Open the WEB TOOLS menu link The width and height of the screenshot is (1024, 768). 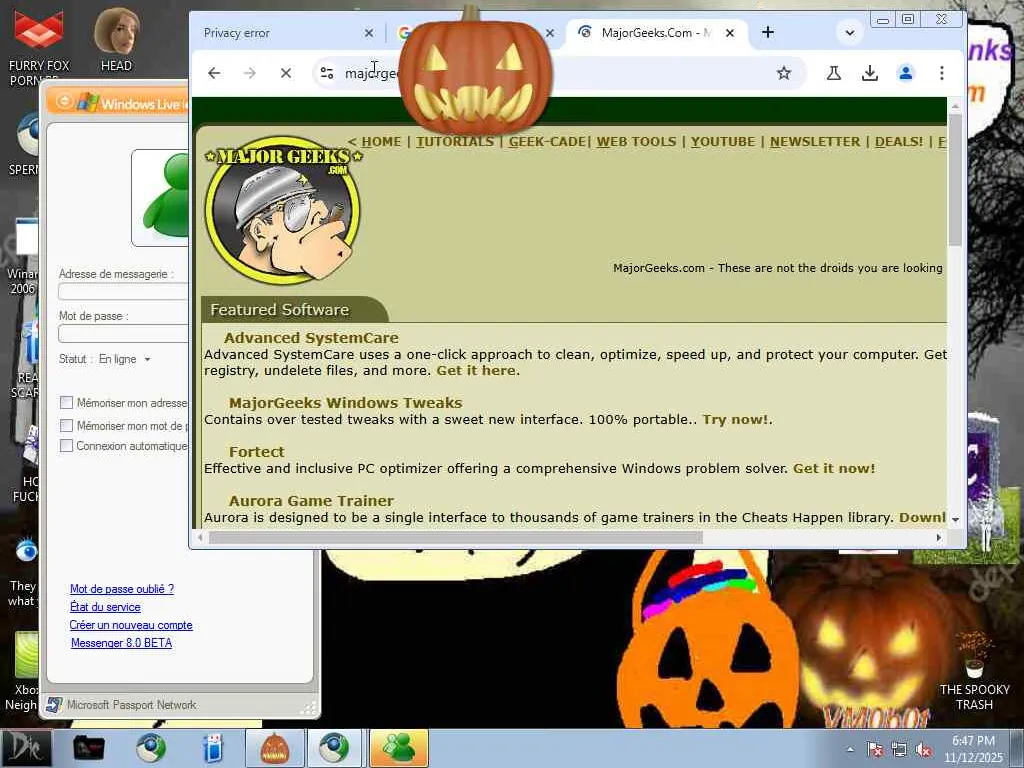636,142
